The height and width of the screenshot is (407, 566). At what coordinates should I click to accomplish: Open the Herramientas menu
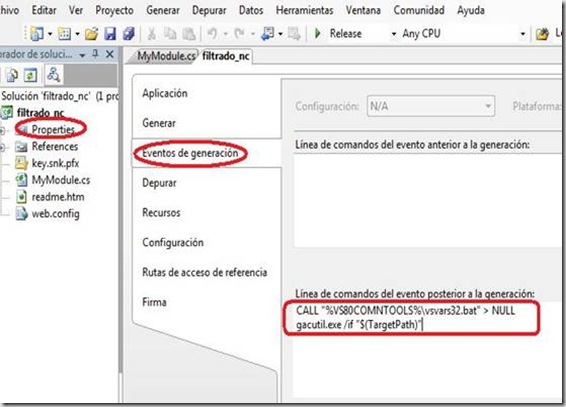304,10
